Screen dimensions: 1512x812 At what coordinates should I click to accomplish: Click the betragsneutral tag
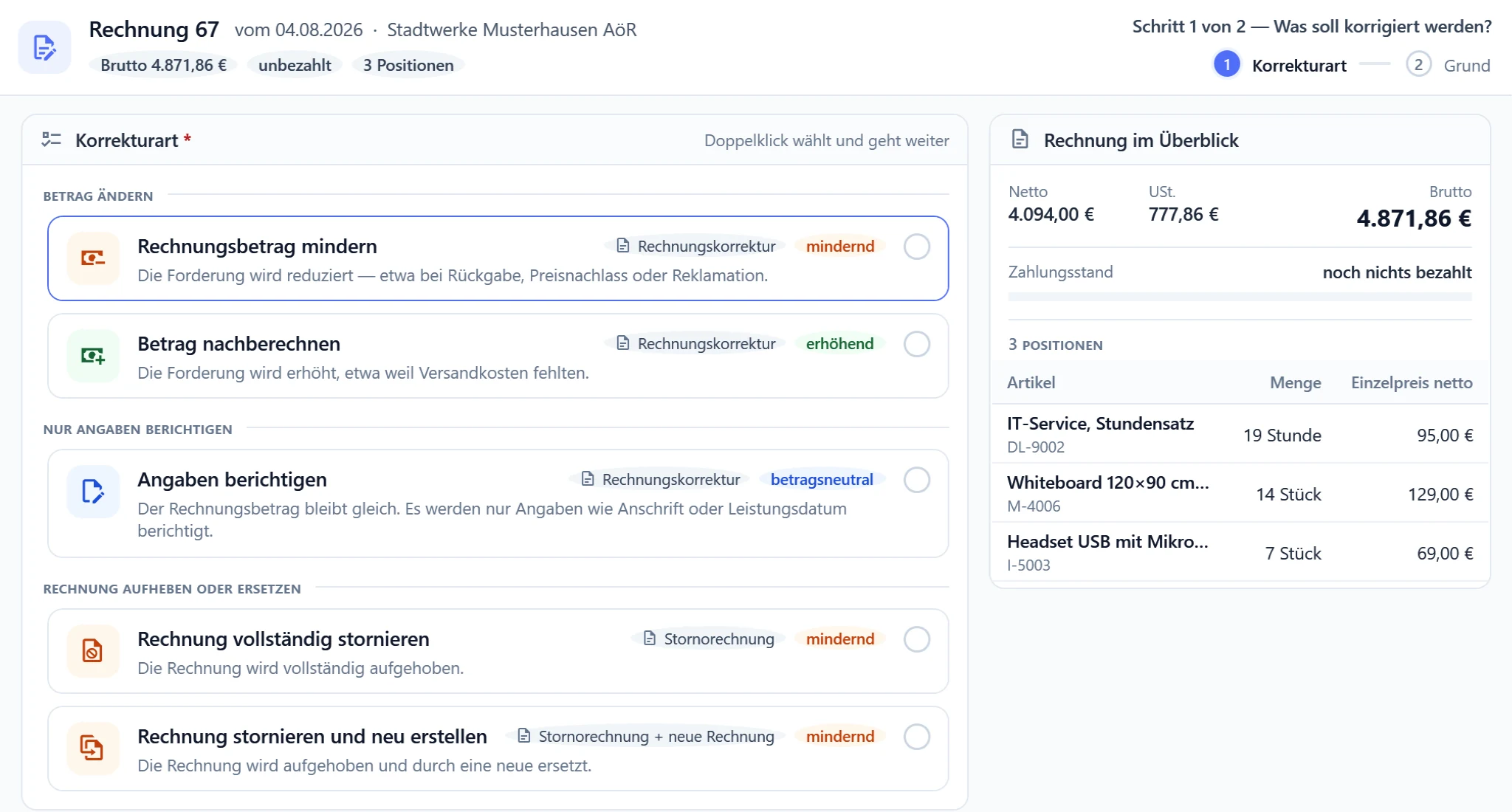(x=822, y=480)
